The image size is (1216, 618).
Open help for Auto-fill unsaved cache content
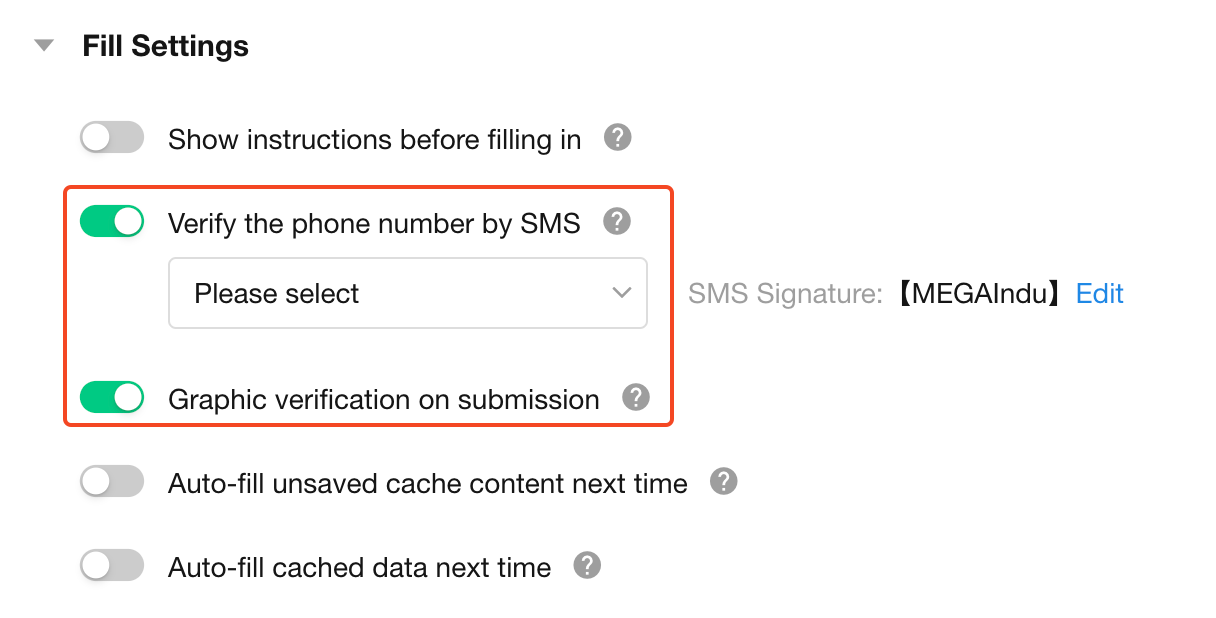point(723,483)
